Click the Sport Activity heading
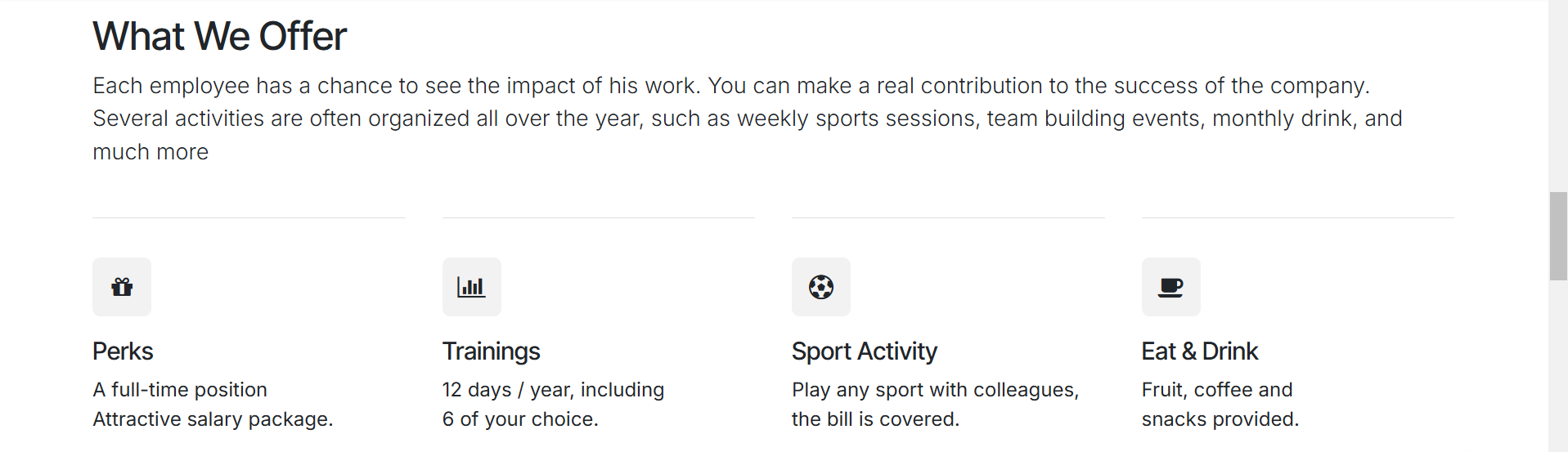1568x452 pixels. click(865, 351)
